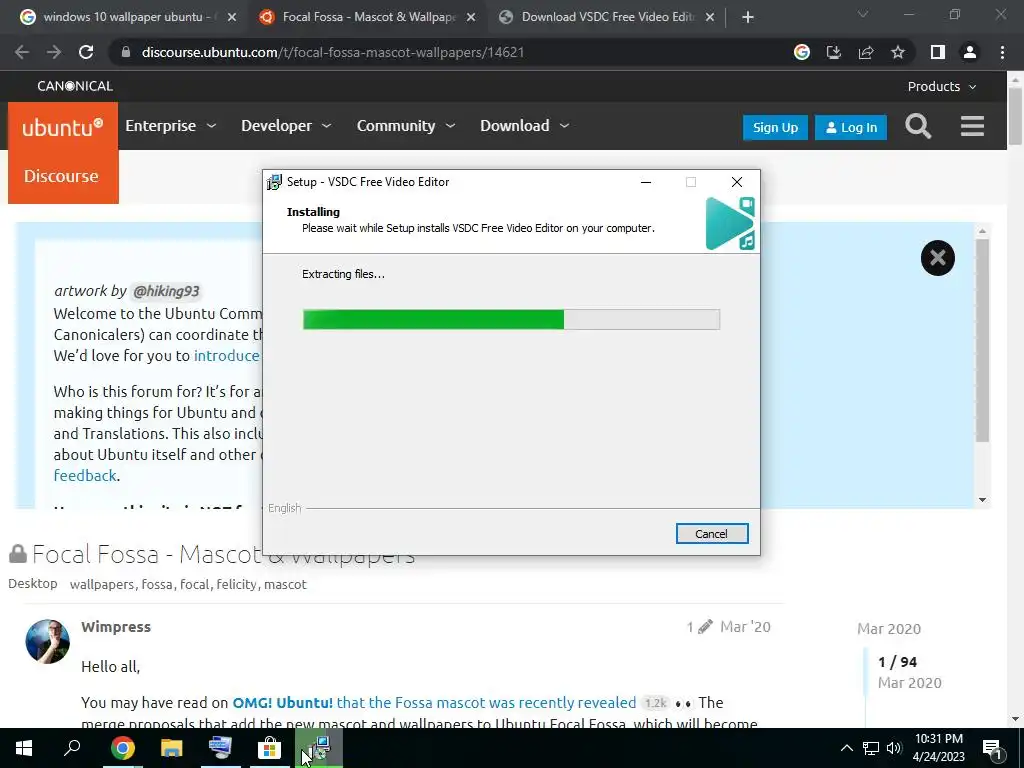Click the Log In button
The image size is (1024, 768).
click(x=851, y=127)
